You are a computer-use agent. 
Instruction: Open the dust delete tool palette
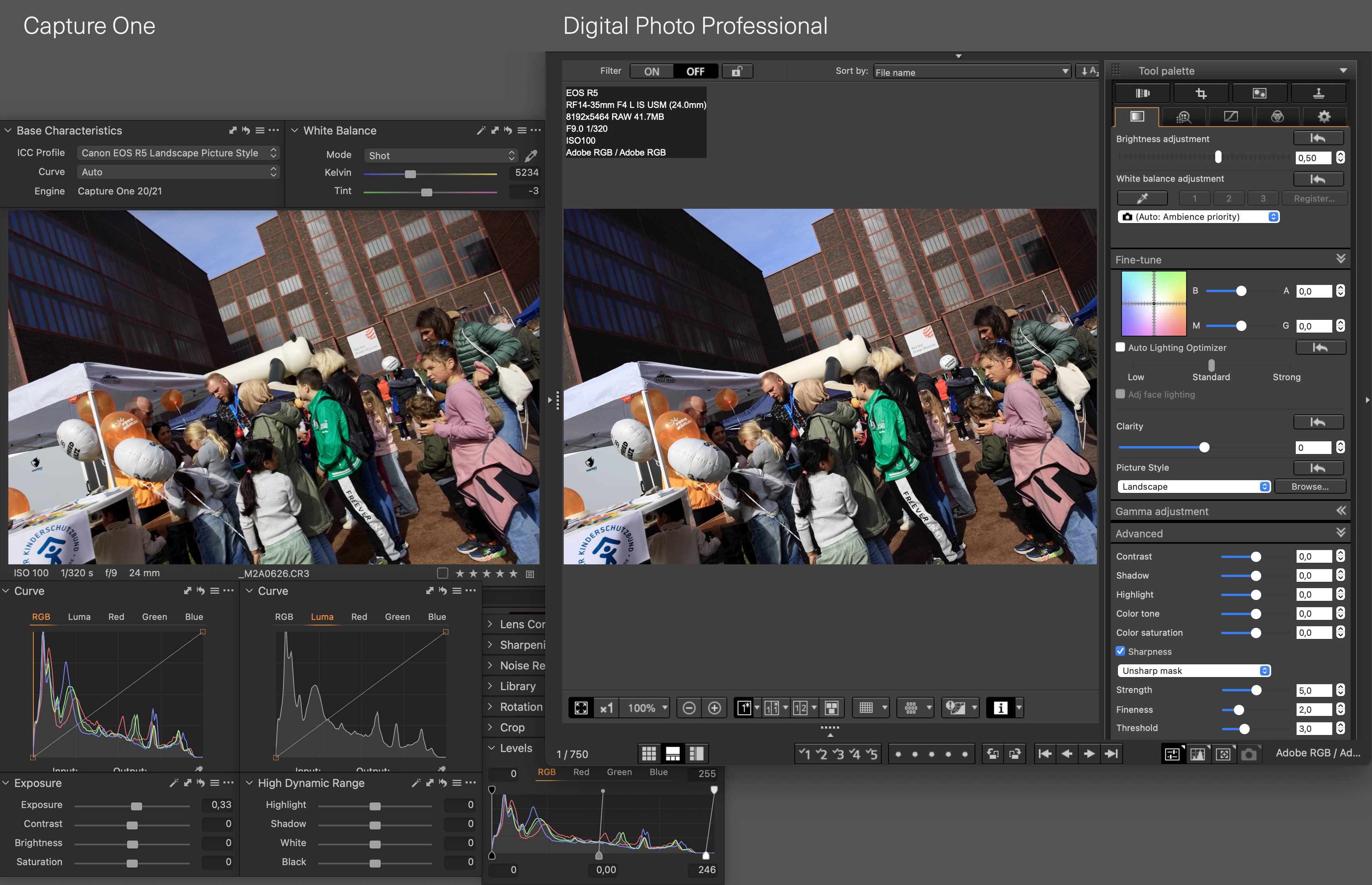[1259, 93]
